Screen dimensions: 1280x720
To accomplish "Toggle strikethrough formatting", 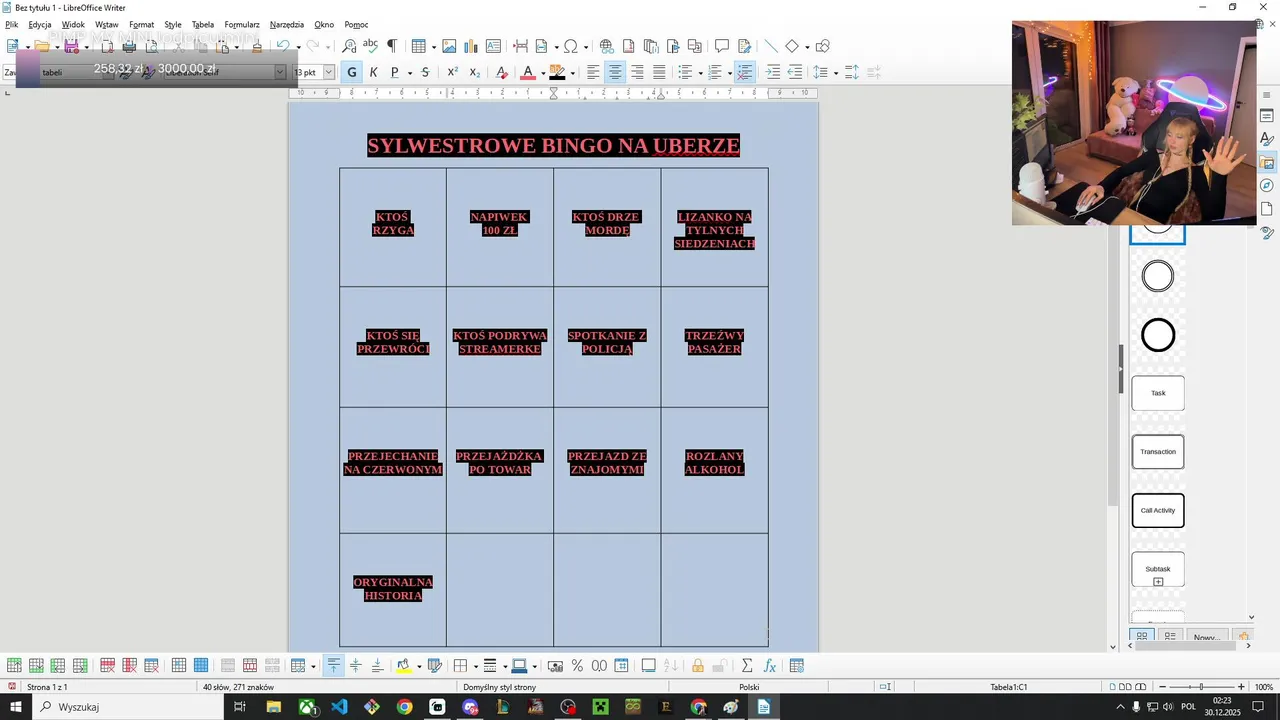I will [425, 72].
